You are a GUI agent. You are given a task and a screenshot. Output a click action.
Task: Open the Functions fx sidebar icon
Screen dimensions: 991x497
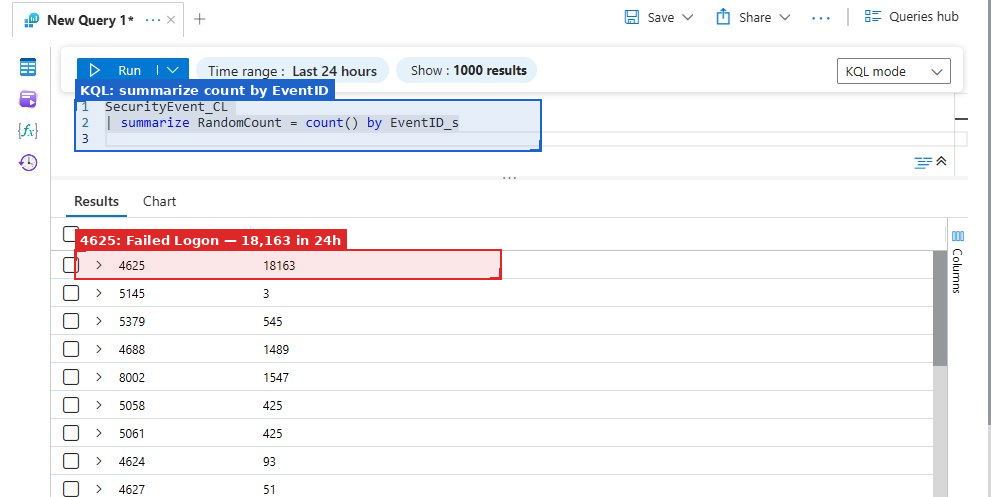point(28,131)
